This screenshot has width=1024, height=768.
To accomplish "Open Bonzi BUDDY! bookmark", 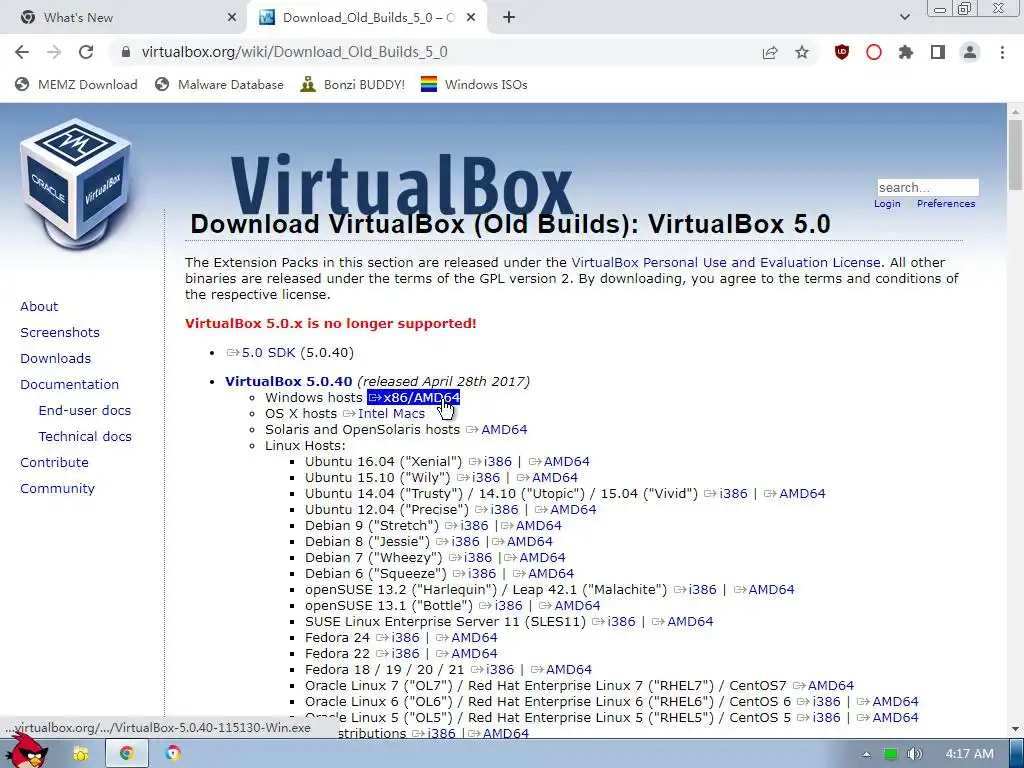I will pyautogui.click(x=353, y=84).
